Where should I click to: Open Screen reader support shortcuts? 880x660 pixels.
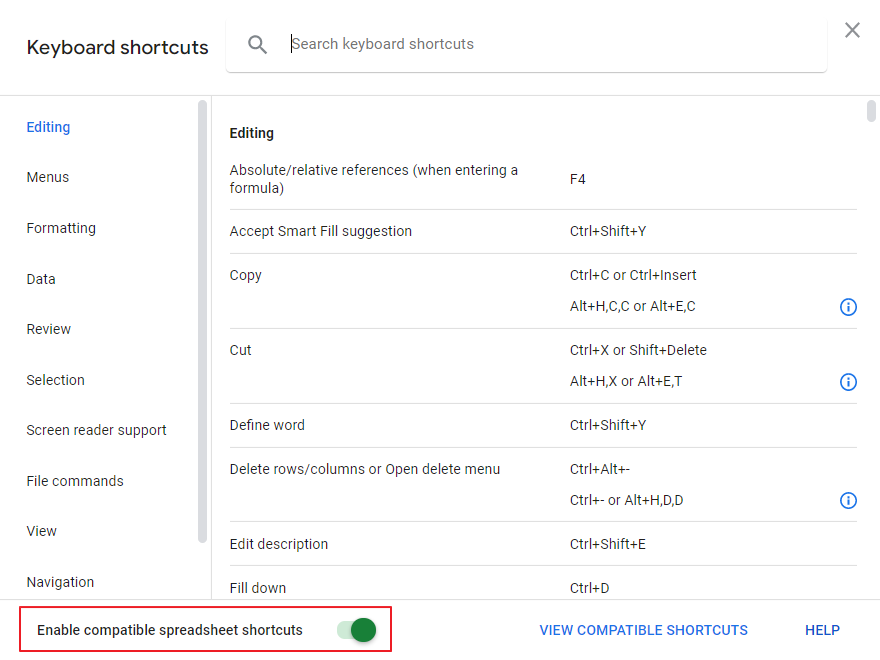96,430
